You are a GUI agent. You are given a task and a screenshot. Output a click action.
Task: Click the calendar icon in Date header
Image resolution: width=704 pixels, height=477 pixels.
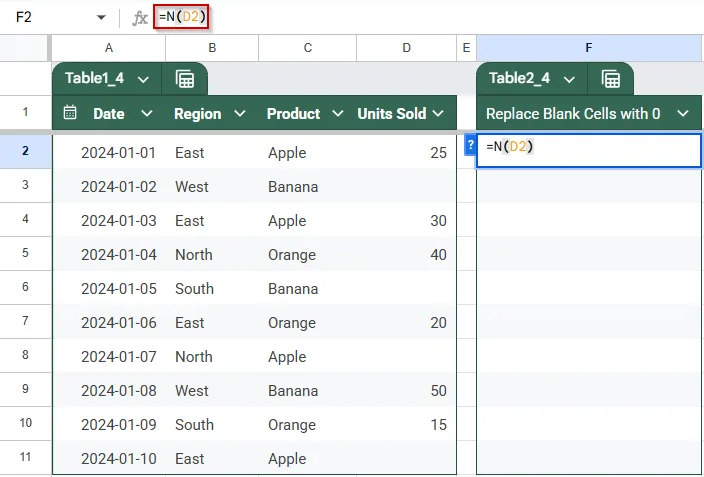(x=70, y=113)
